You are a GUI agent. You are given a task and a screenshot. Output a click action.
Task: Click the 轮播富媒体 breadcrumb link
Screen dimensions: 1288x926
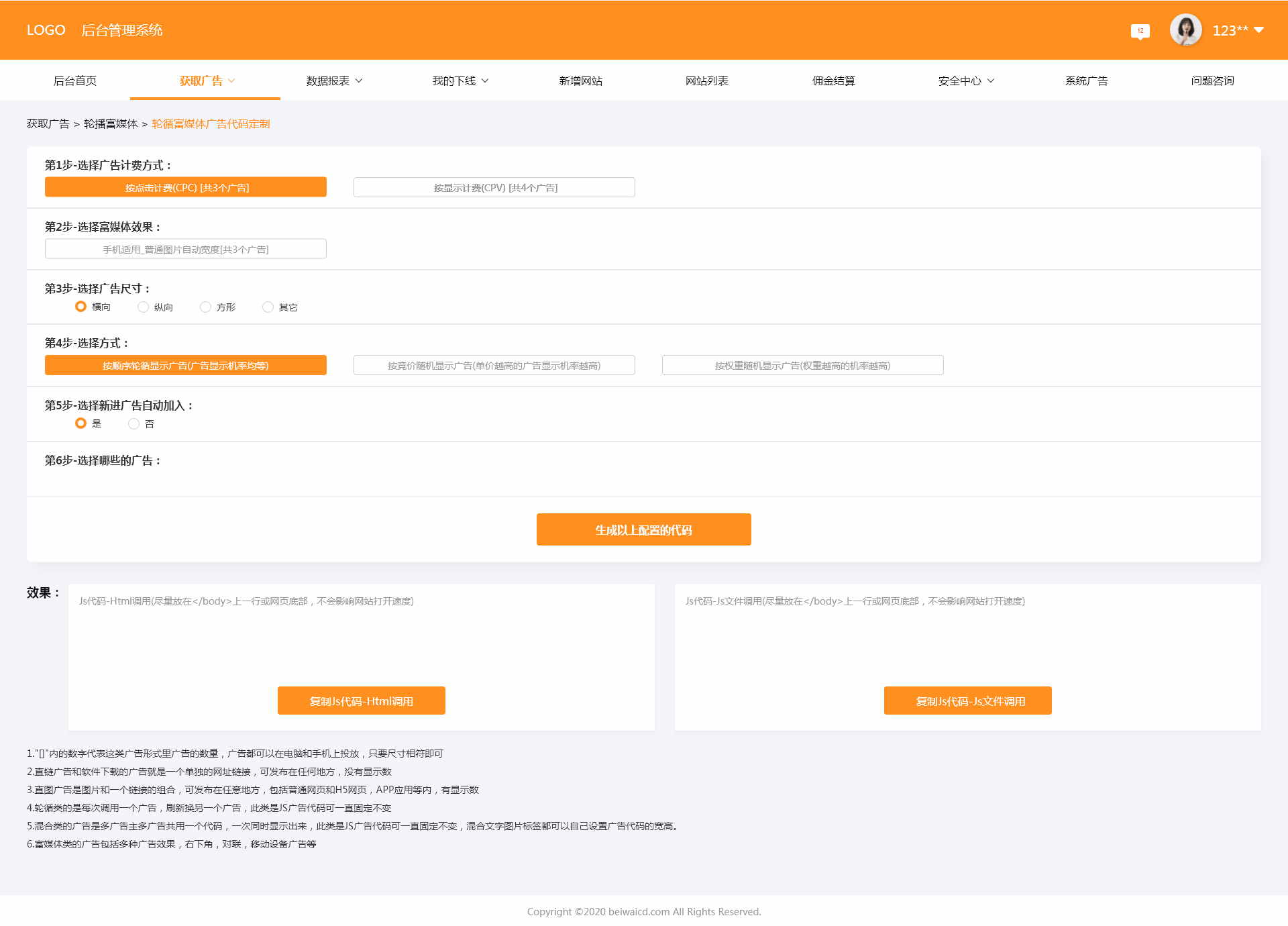111,124
